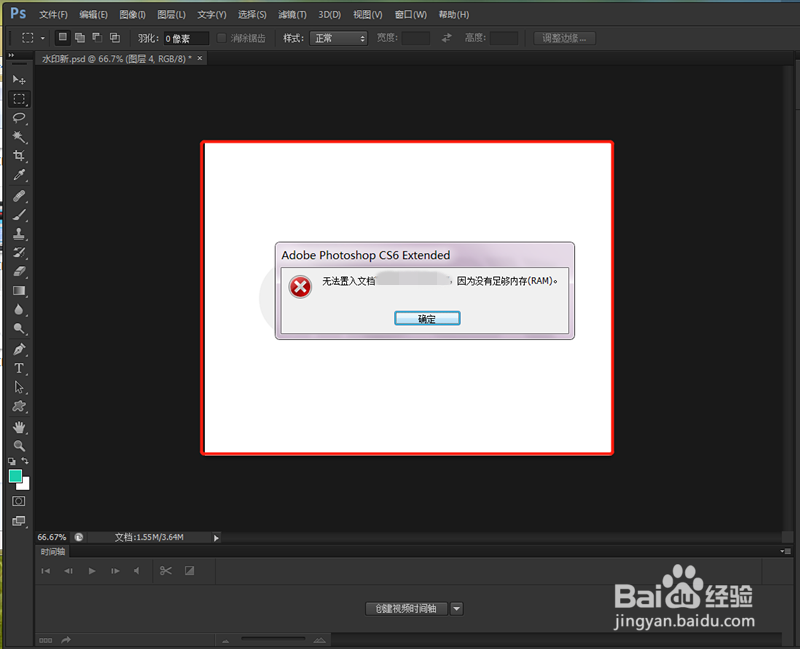Toggle Quick Mask mode
Screen dimensions: 800x649
tap(18, 501)
